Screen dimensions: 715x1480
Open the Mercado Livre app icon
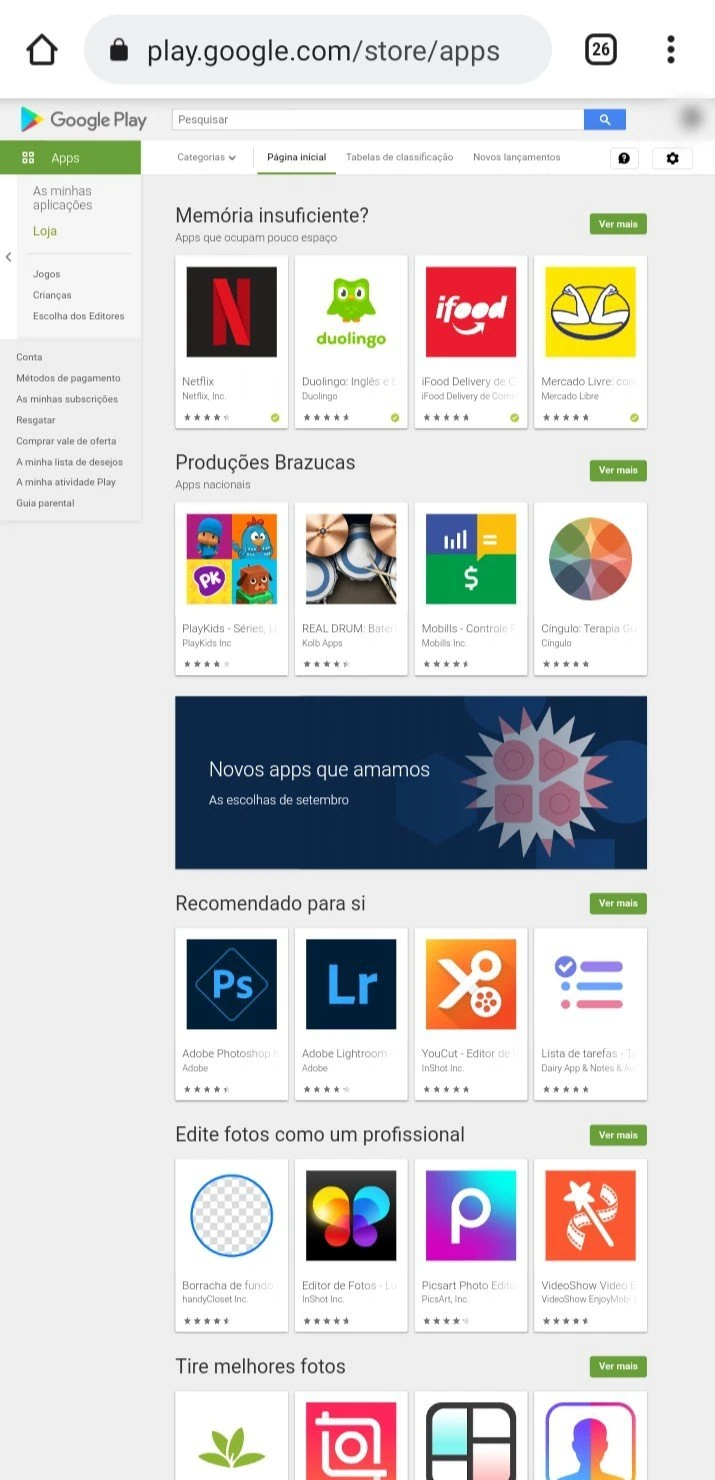(590, 312)
